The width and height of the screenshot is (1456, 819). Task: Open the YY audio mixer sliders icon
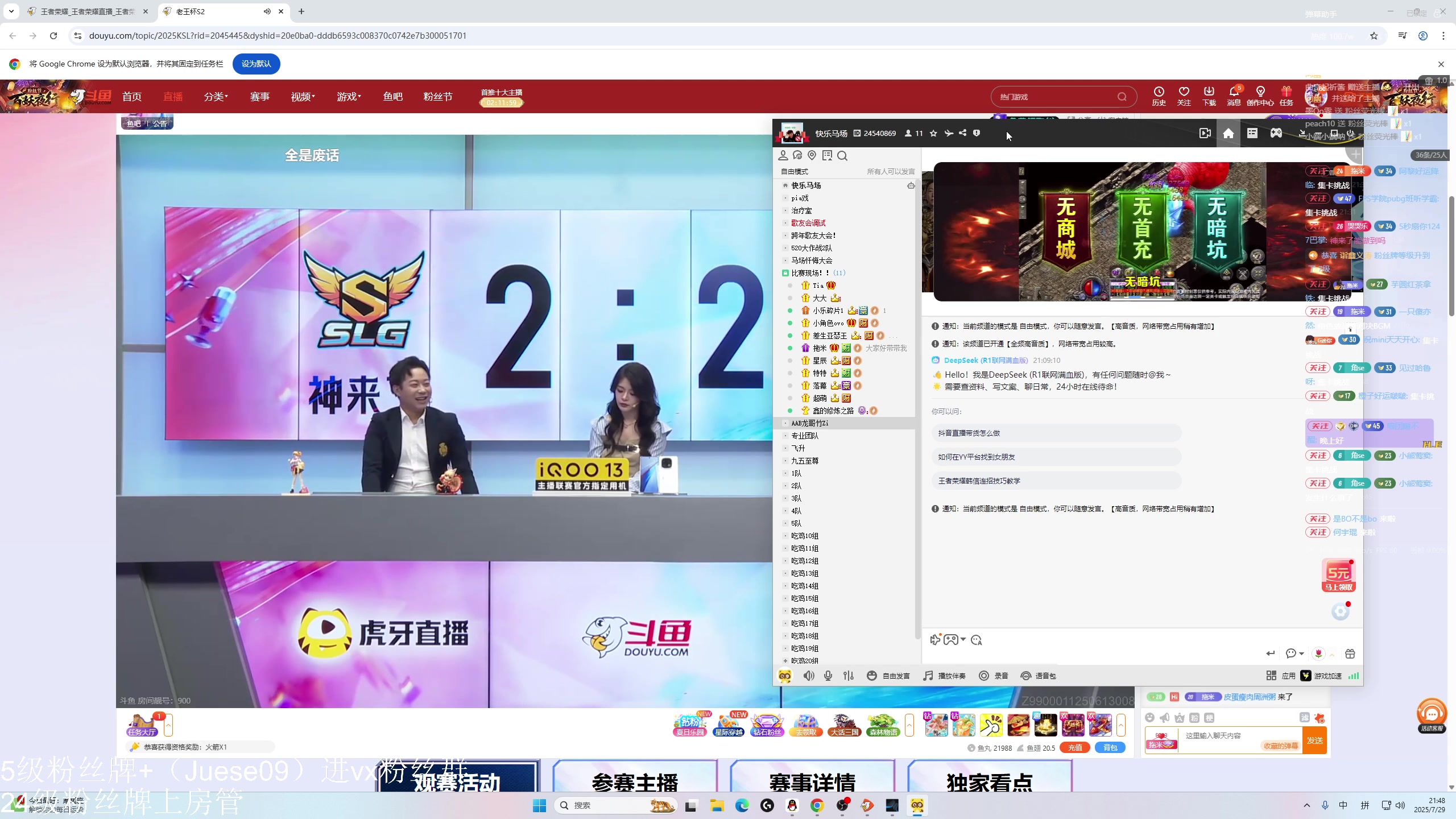[849, 676]
